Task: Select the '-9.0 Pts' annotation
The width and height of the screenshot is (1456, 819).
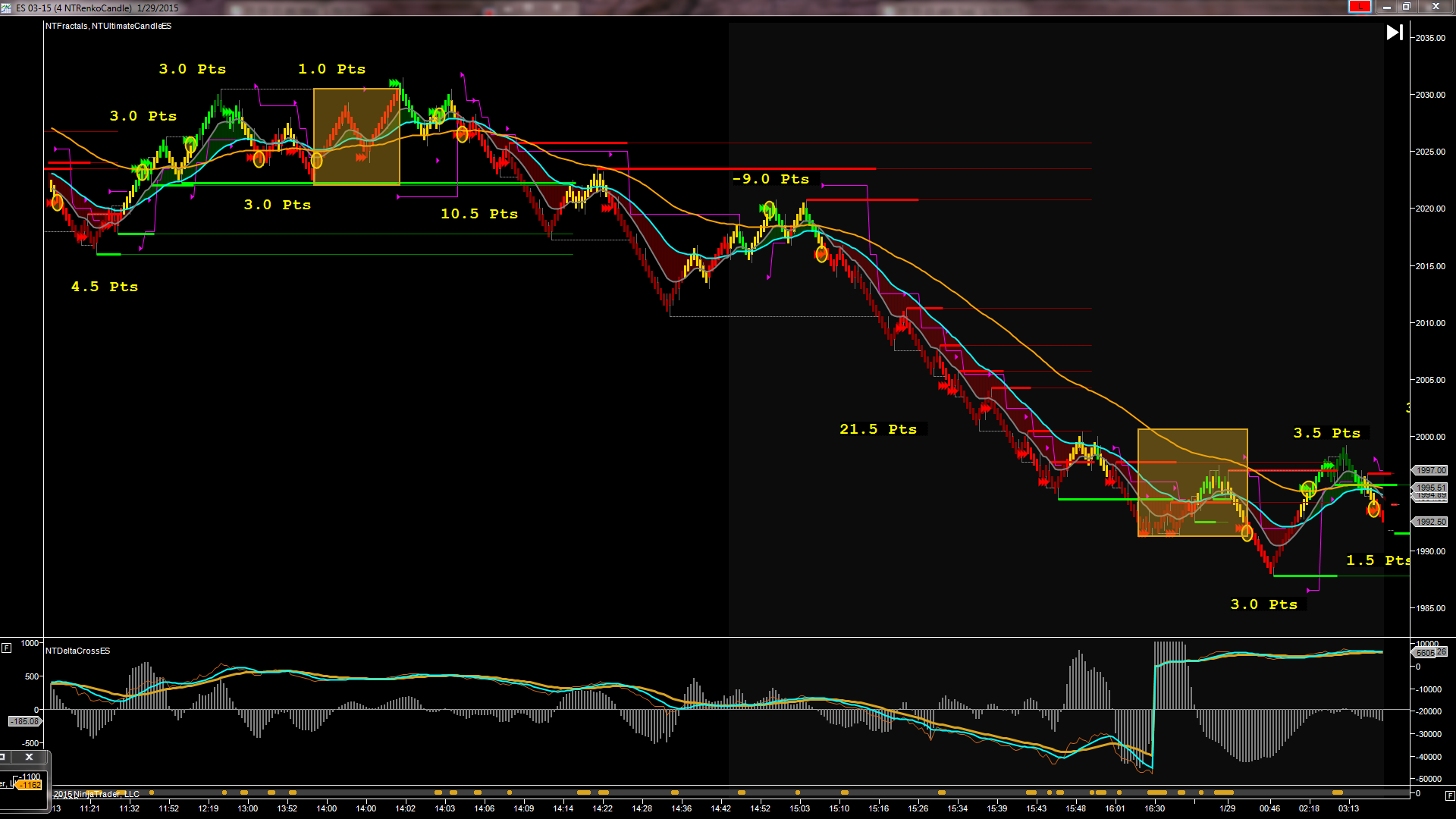Action: point(771,179)
